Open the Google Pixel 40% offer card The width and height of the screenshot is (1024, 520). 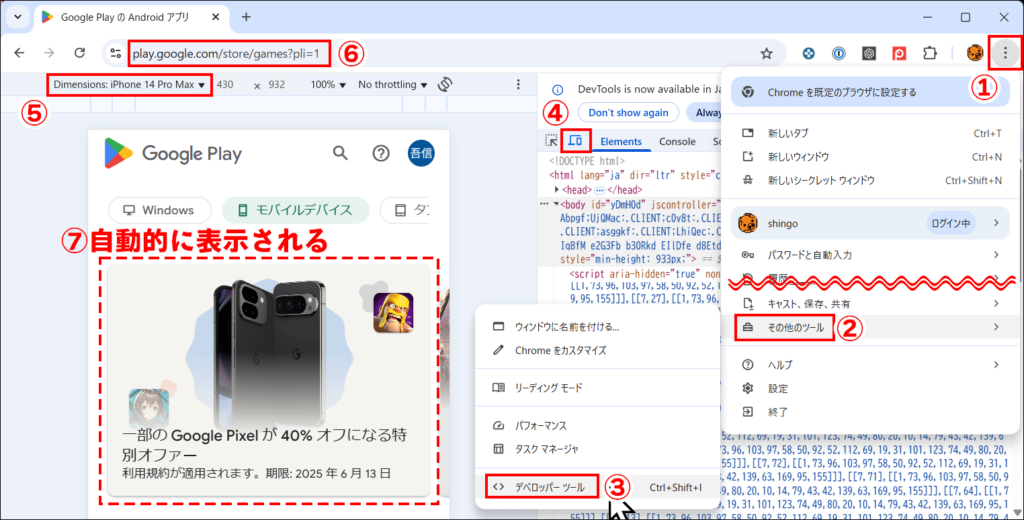coord(269,381)
